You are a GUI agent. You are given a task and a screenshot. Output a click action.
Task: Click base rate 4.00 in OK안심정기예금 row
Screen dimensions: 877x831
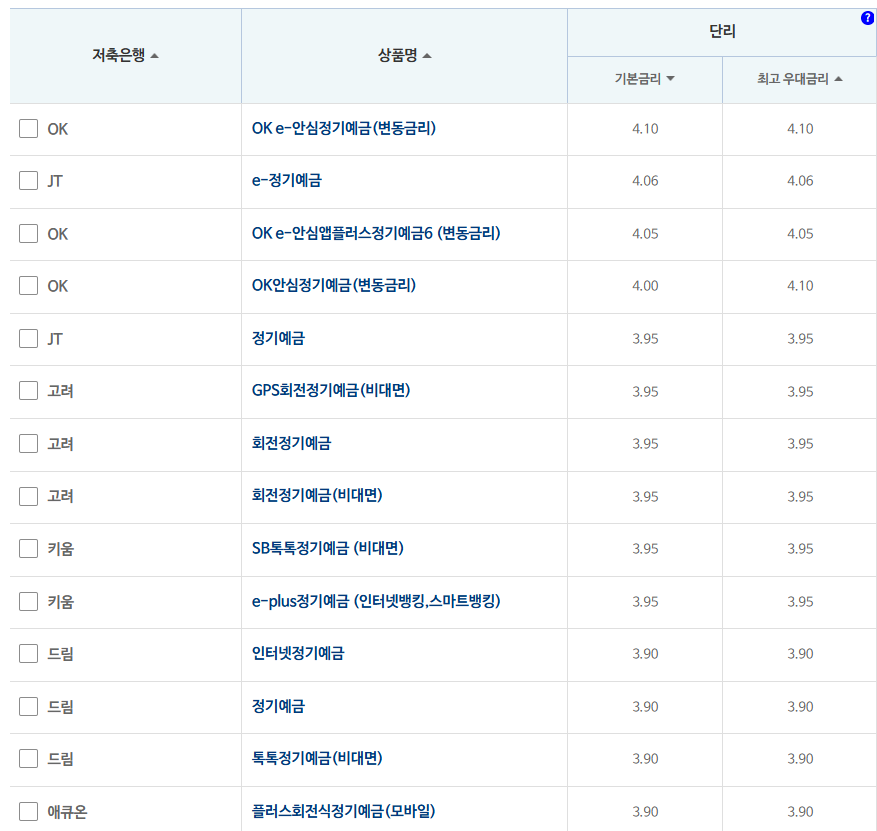click(x=645, y=286)
